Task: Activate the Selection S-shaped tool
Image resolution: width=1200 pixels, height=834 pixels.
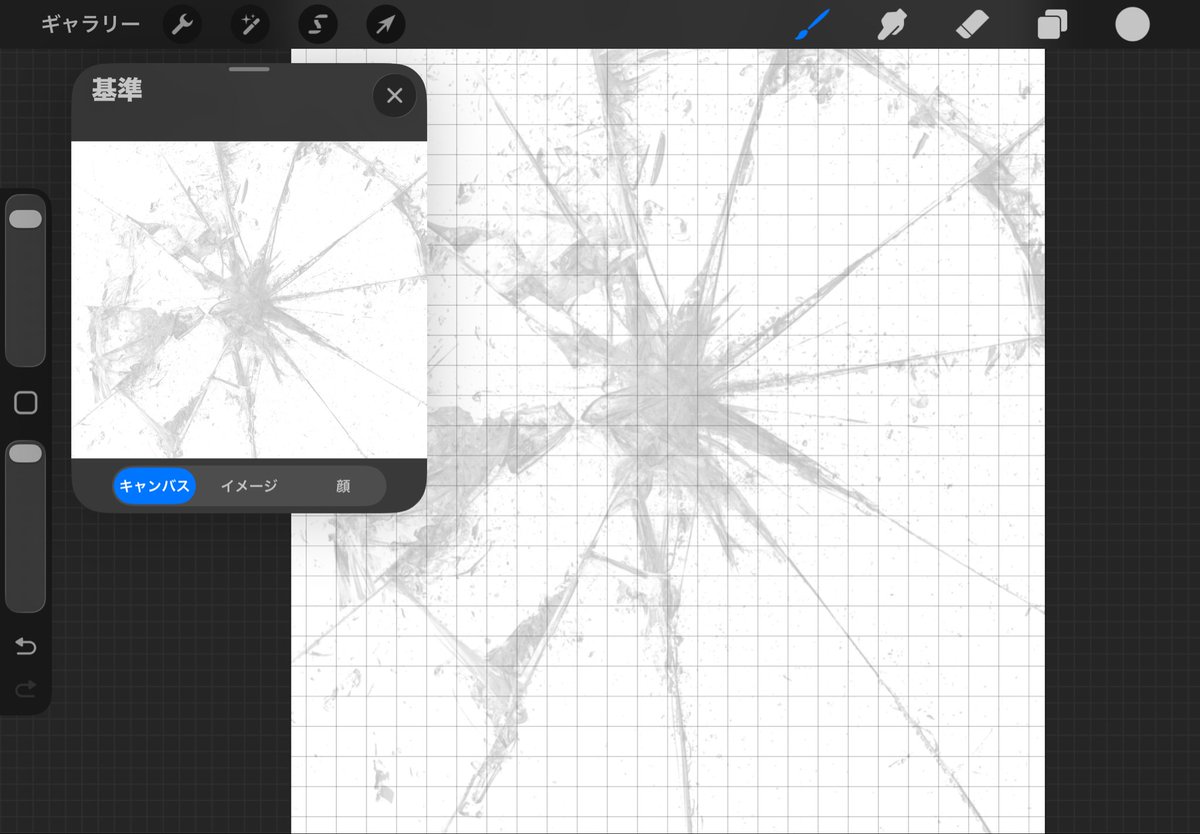Action: tap(317, 24)
